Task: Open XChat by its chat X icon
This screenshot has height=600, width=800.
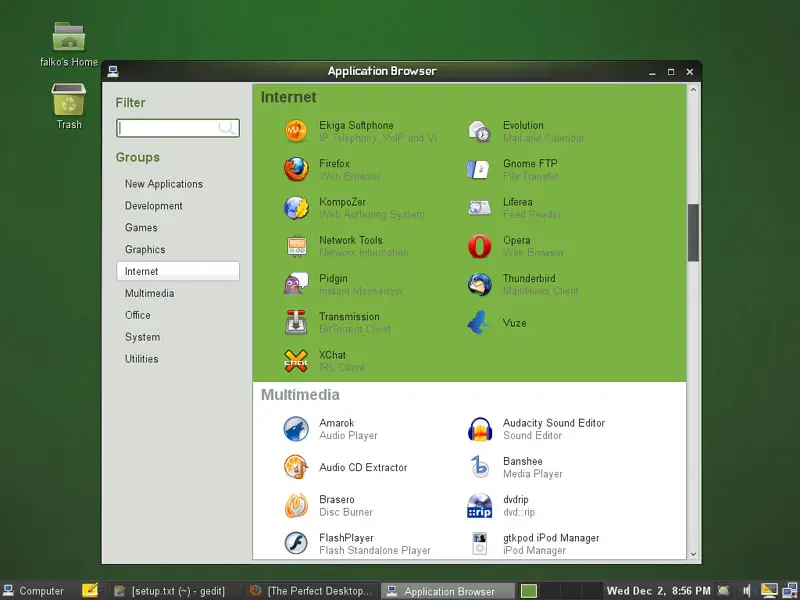Action: 296,361
